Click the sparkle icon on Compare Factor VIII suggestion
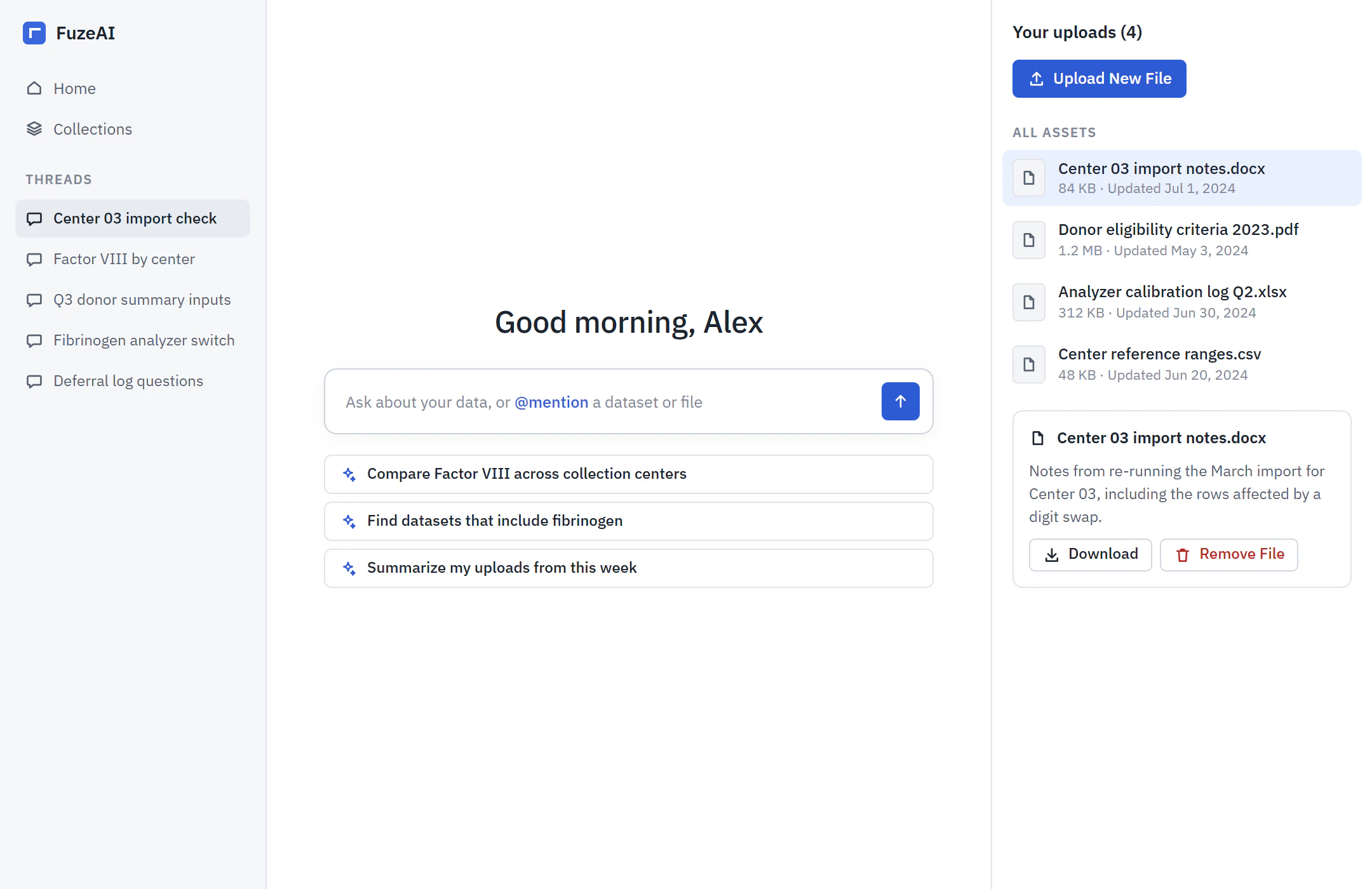The width and height of the screenshot is (1372, 889). (x=349, y=474)
